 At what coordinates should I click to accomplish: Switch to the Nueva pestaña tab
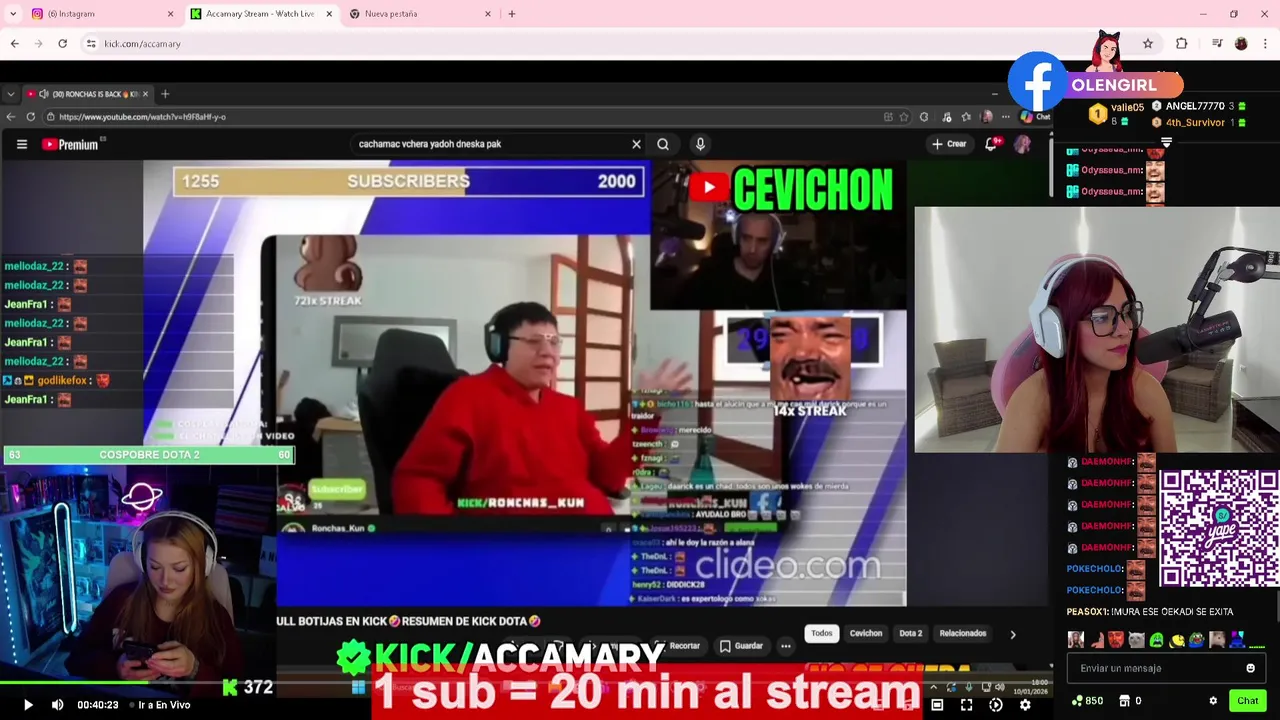pyautogui.click(x=420, y=14)
